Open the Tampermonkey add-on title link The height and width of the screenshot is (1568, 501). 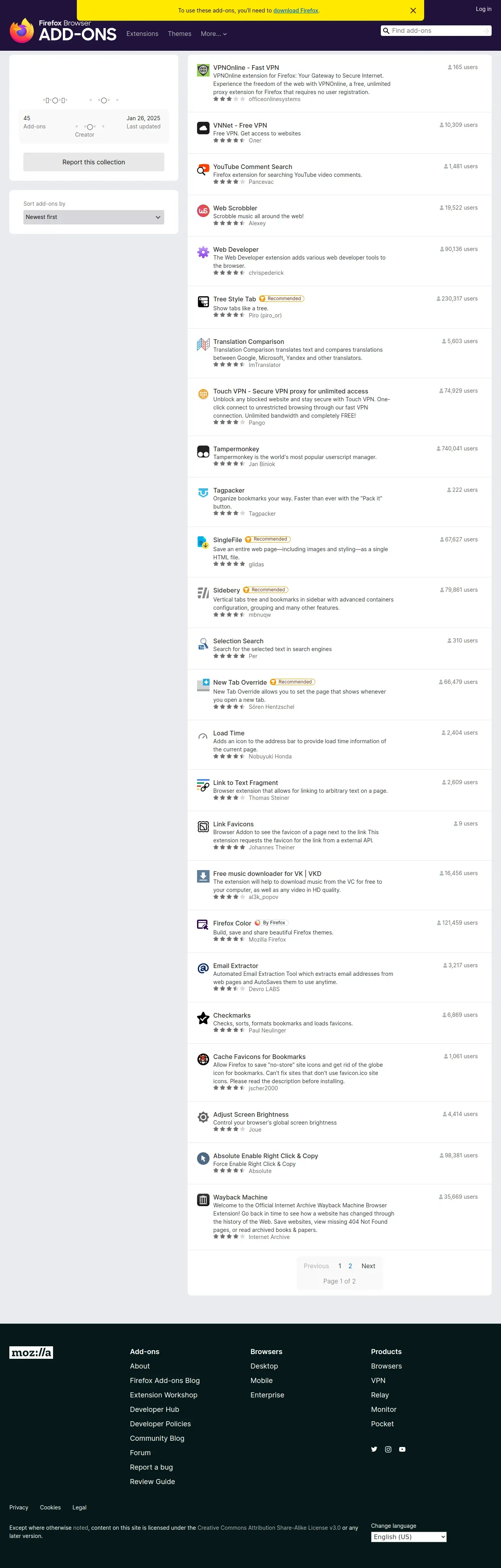[x=236, y=449]
